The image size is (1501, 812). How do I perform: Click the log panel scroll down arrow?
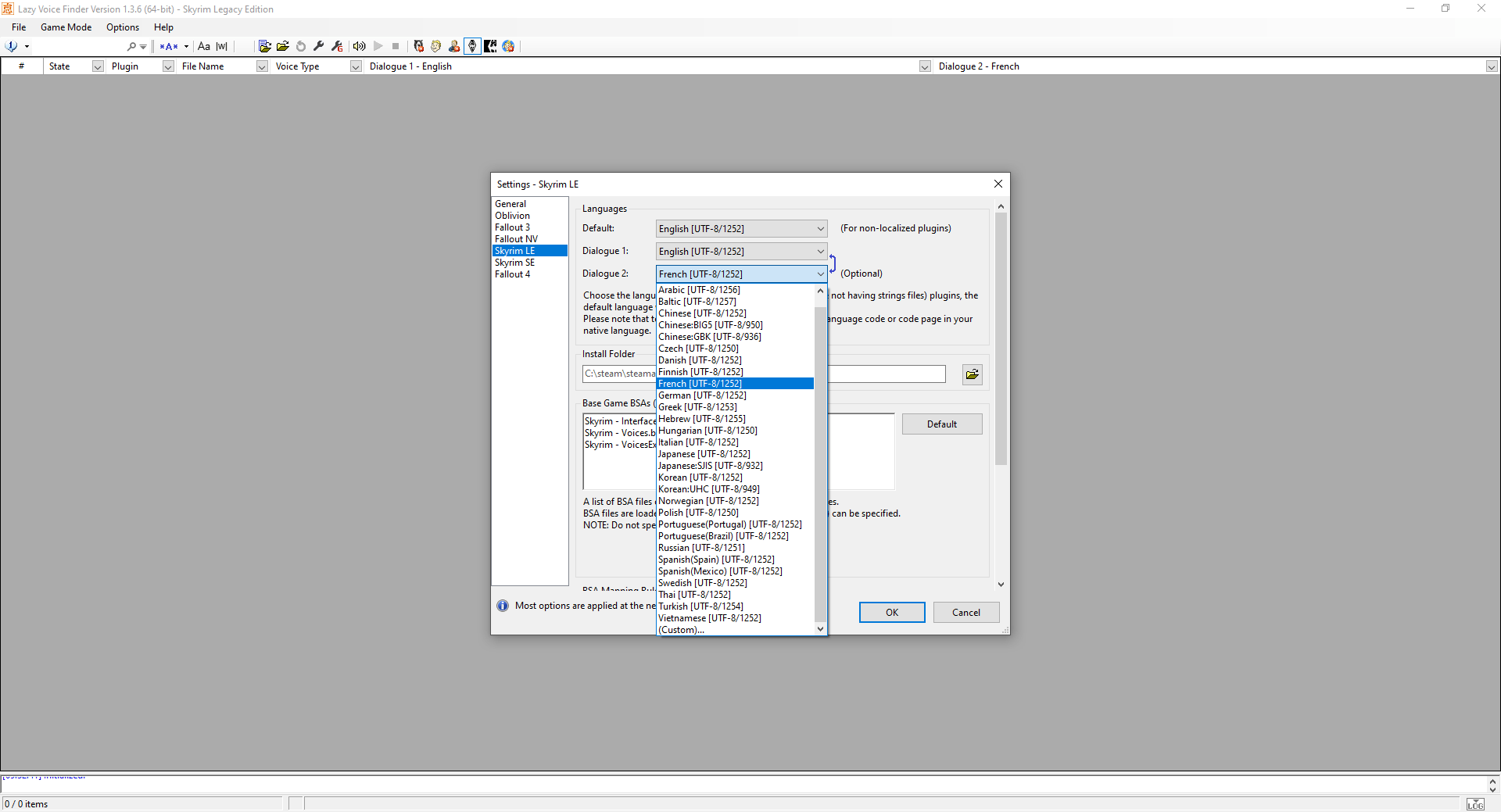(x=1492, y=790)
